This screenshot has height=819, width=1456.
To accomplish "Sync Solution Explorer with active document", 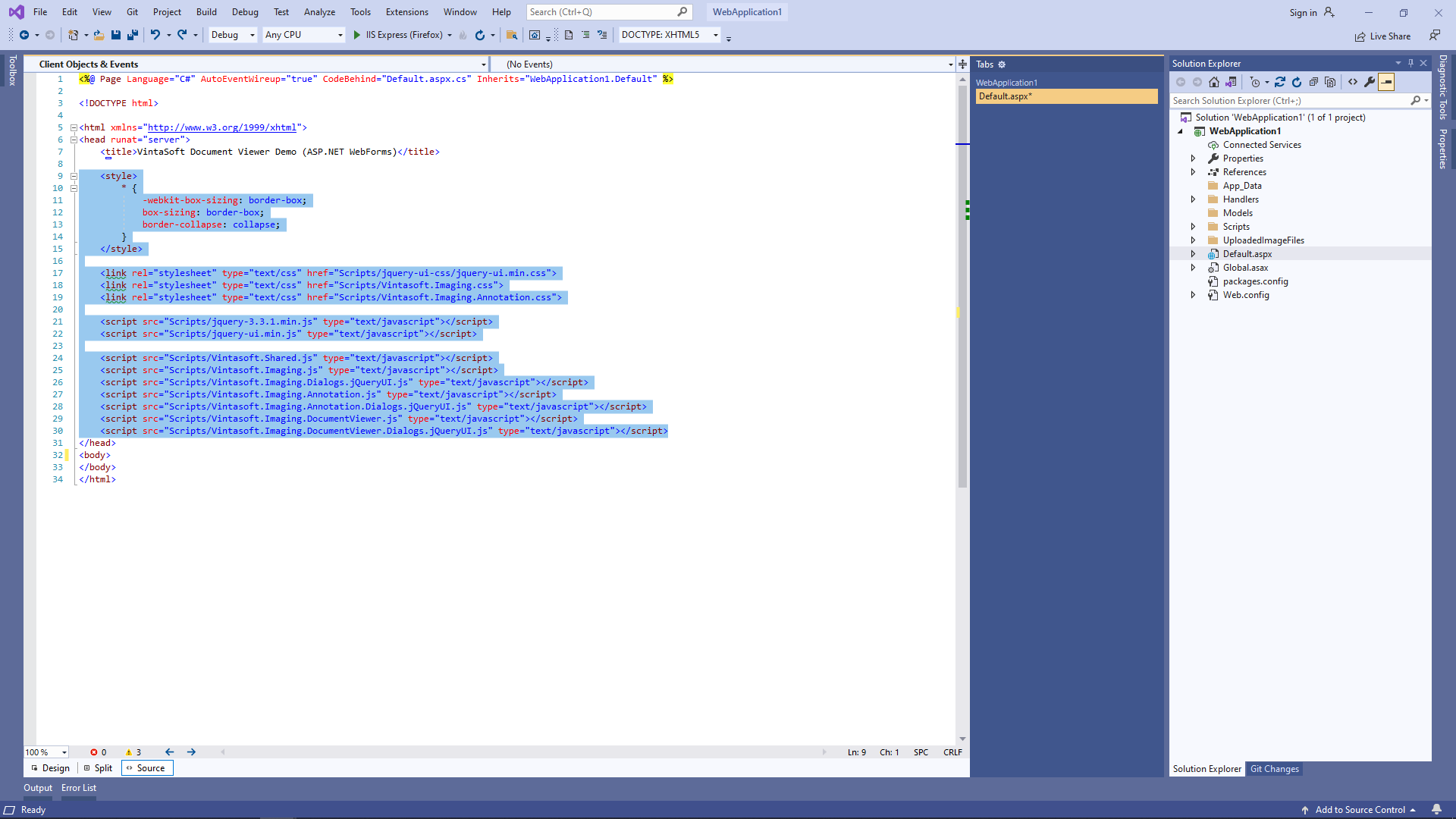I will pyautogui.click(x=1280, y=82).
